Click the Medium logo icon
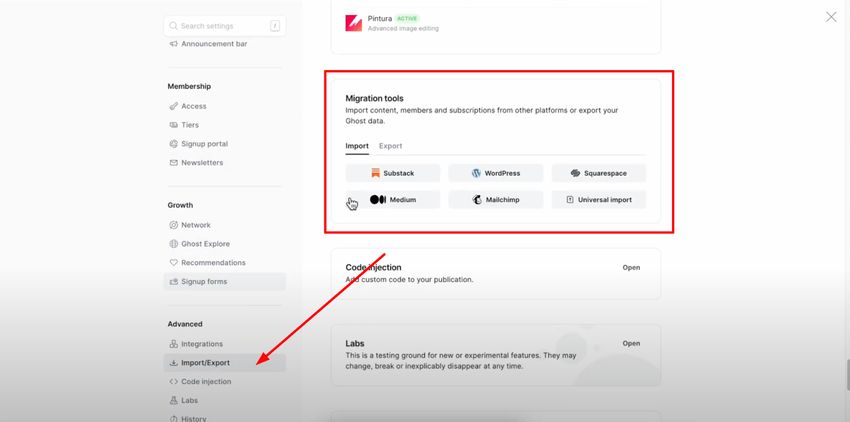Image resolution: width=850 pixels, height=422 pixels. click(x=378, y=200)
